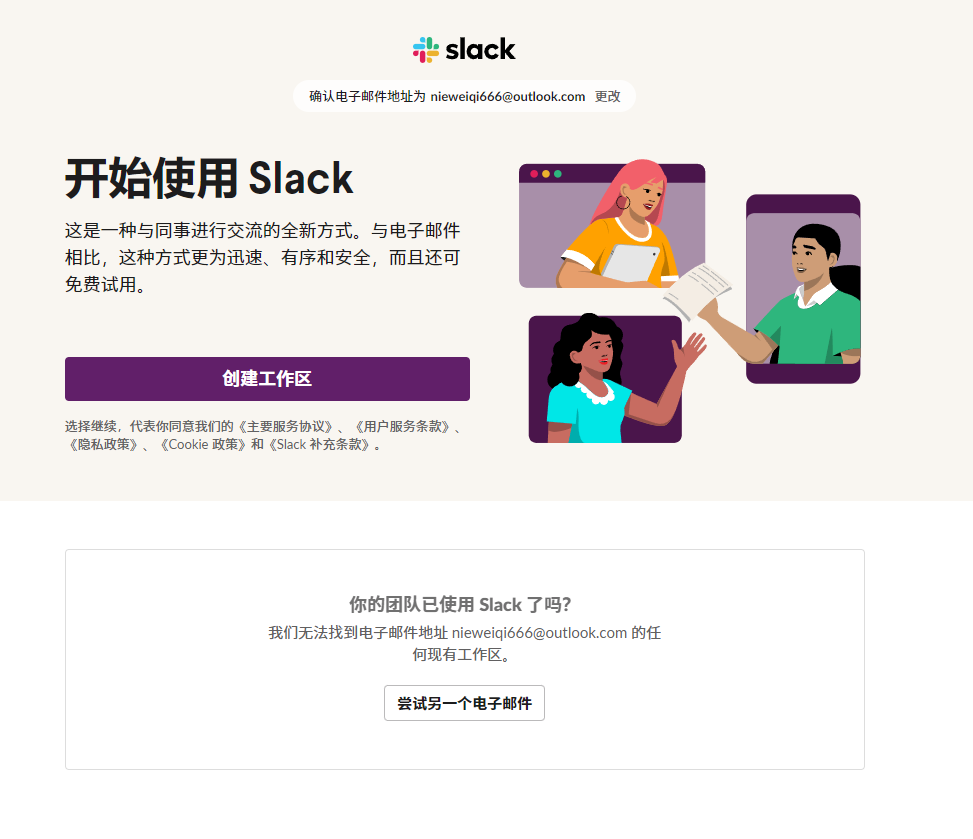Click the waving hand of the woman in cyan
This screenshot has width=973, height=839.
click(690, 351)
